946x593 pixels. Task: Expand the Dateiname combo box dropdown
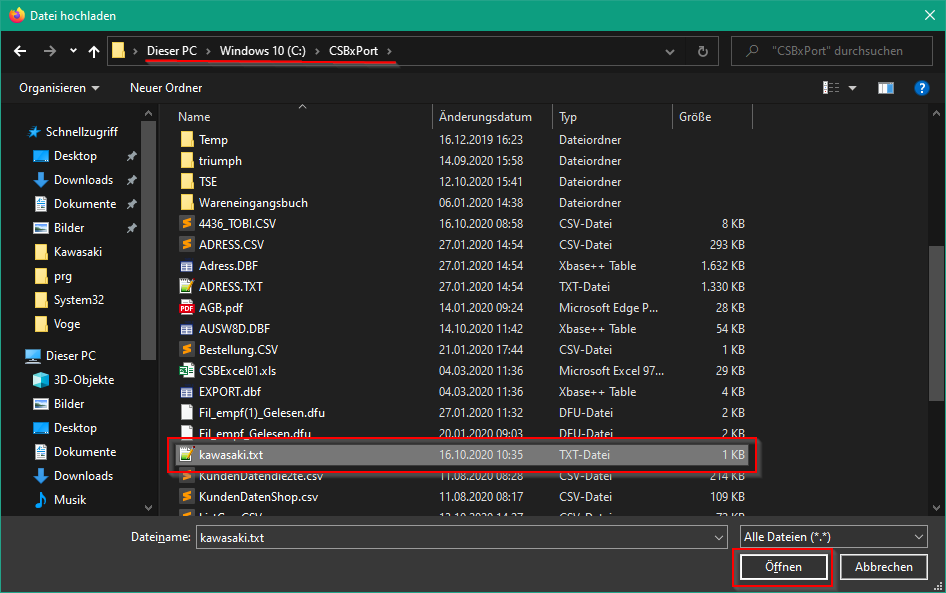(x=719, y=538)
